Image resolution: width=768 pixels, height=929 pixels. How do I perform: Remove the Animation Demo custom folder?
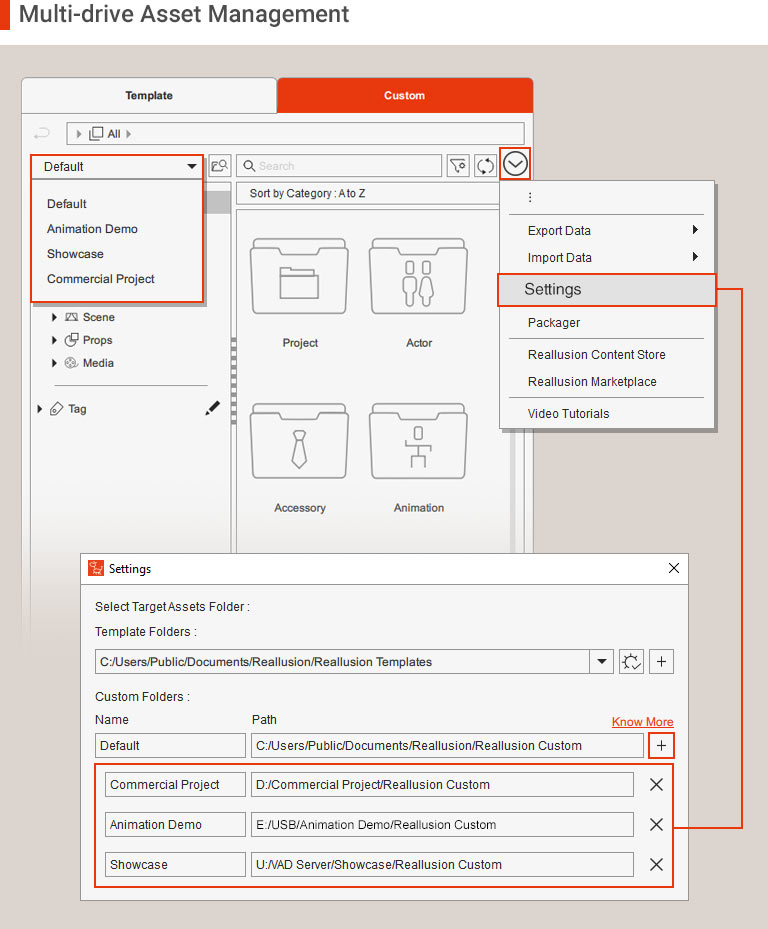(x=656, y=825)
